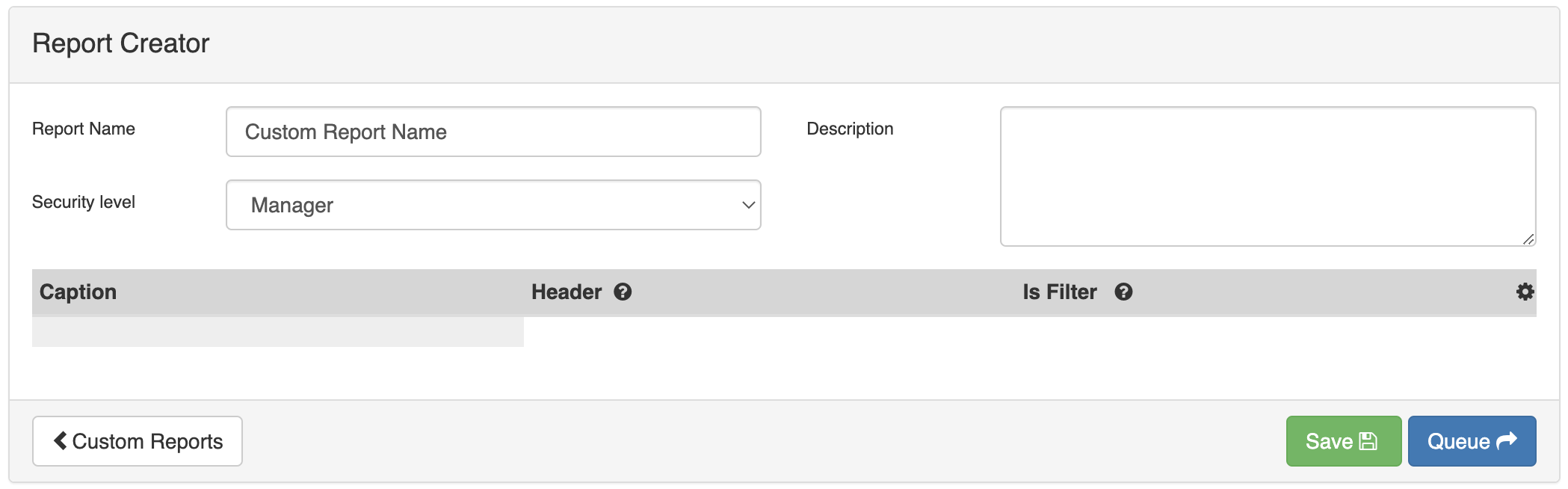Click the Is Filter column title text
This screenshot has height=489, width=1568.
(1059, 292)
